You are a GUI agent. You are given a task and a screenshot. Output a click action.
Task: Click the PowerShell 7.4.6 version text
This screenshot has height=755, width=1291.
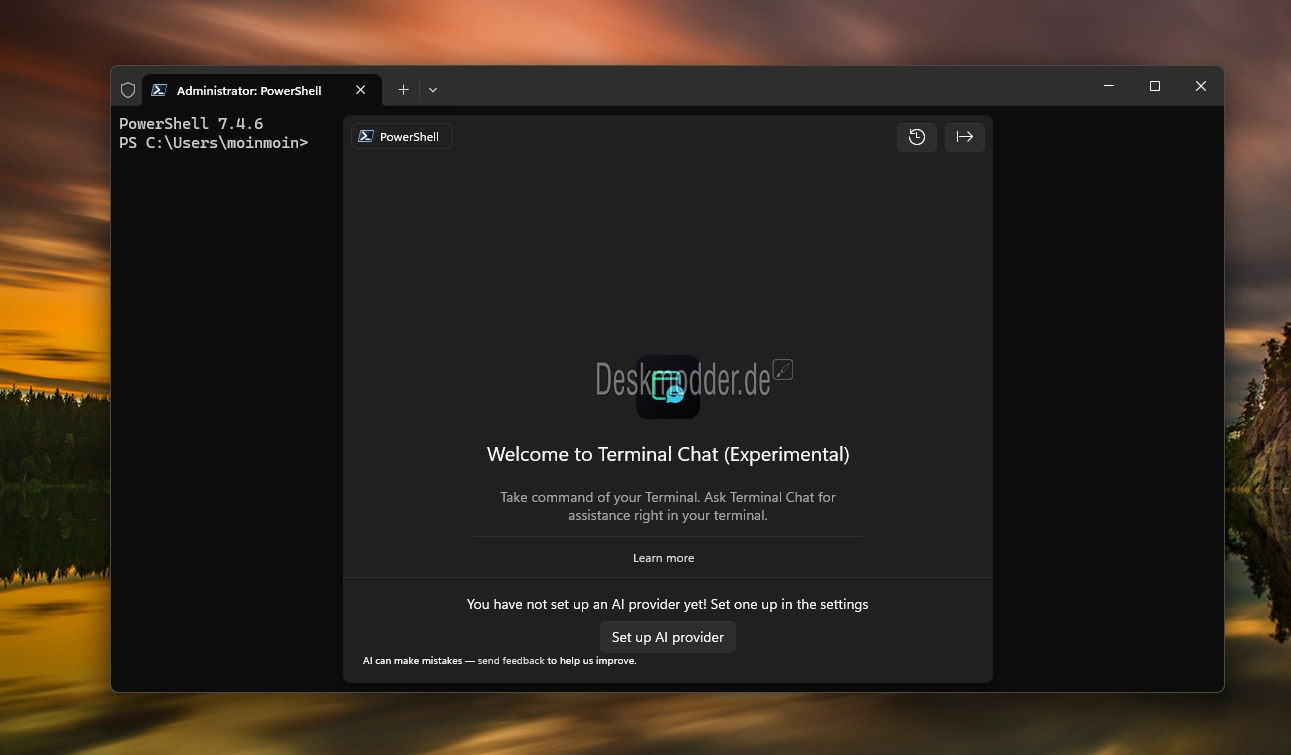click(191, 124)
